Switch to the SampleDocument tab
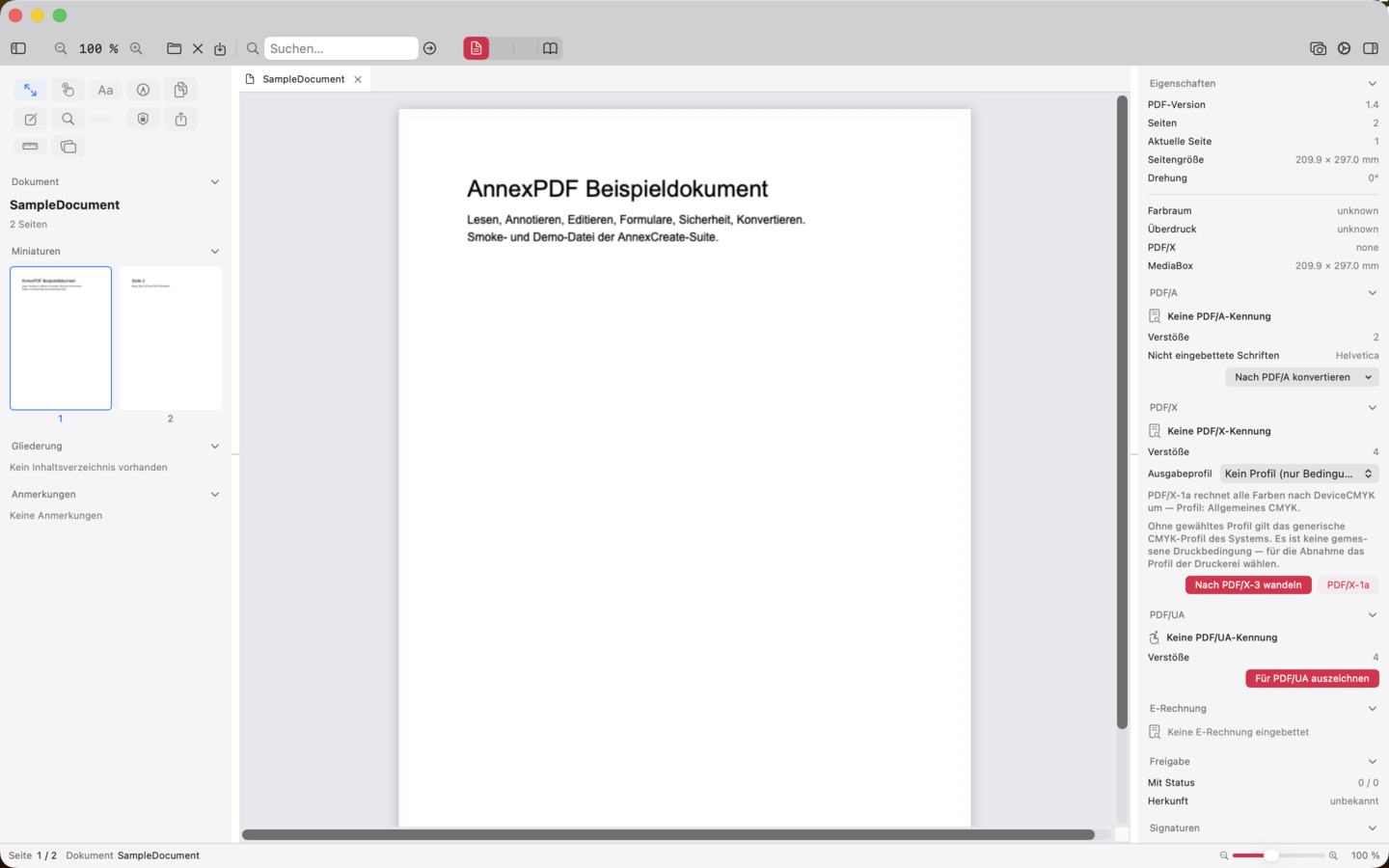 303,79
